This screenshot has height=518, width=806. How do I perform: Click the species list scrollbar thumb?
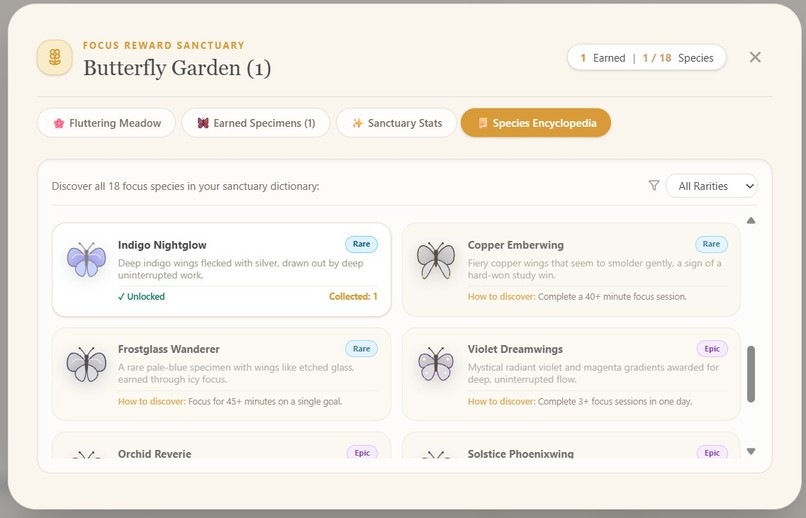click(x=750, y=374)
